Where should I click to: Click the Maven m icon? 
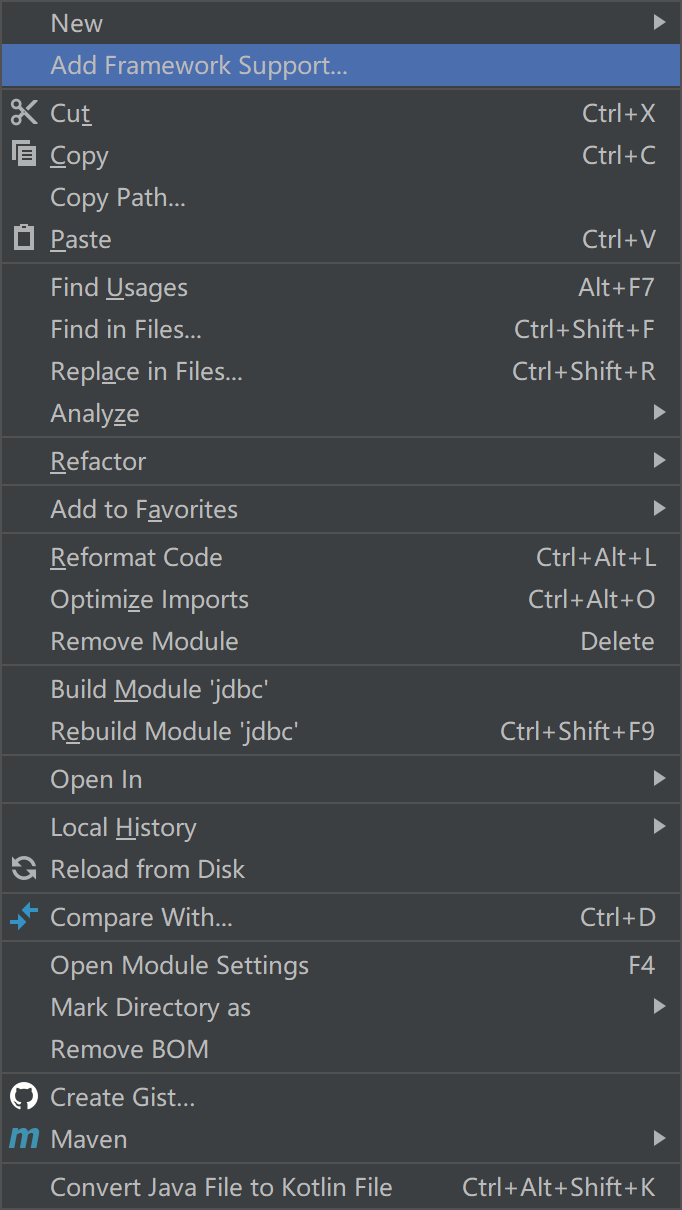[x=24, y=1138]
